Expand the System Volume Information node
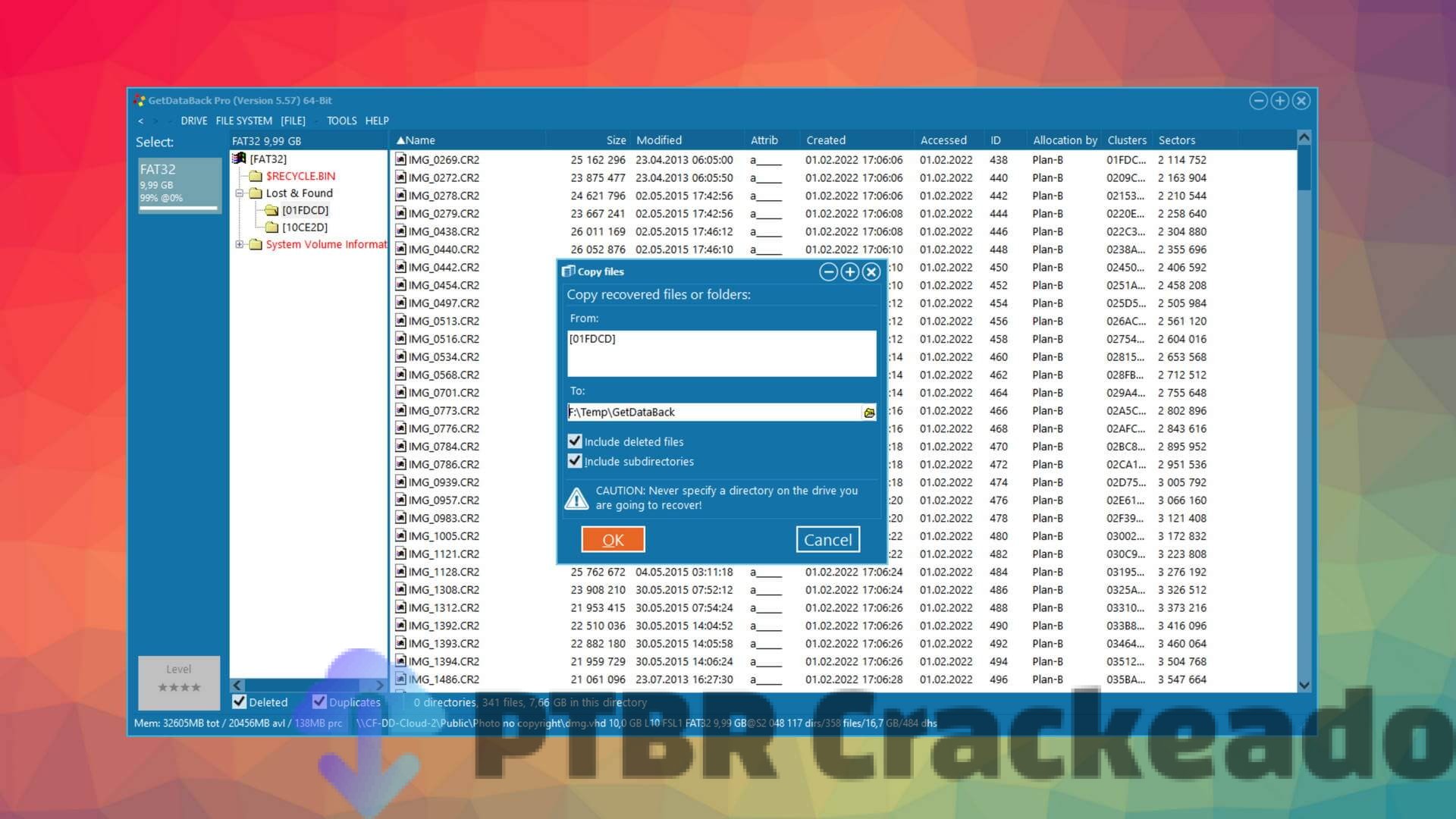 (x=239, y=244)
